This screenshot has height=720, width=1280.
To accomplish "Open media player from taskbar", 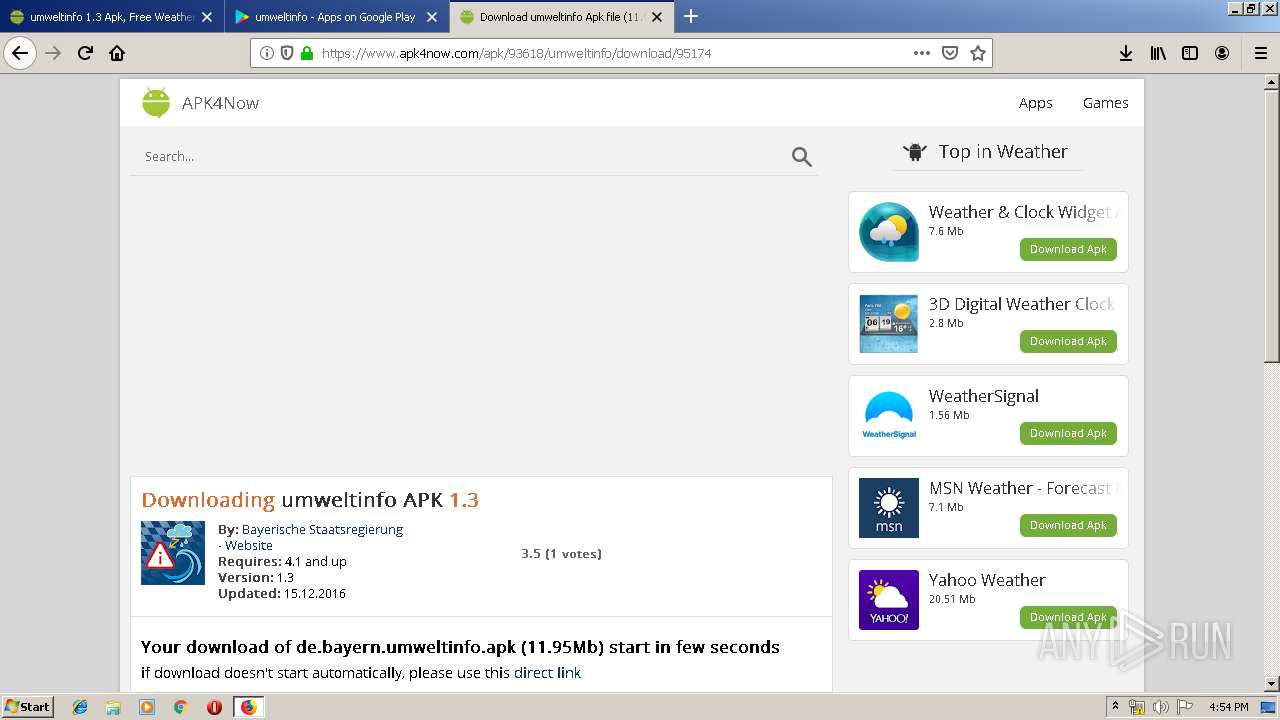I will coord(147,707).
